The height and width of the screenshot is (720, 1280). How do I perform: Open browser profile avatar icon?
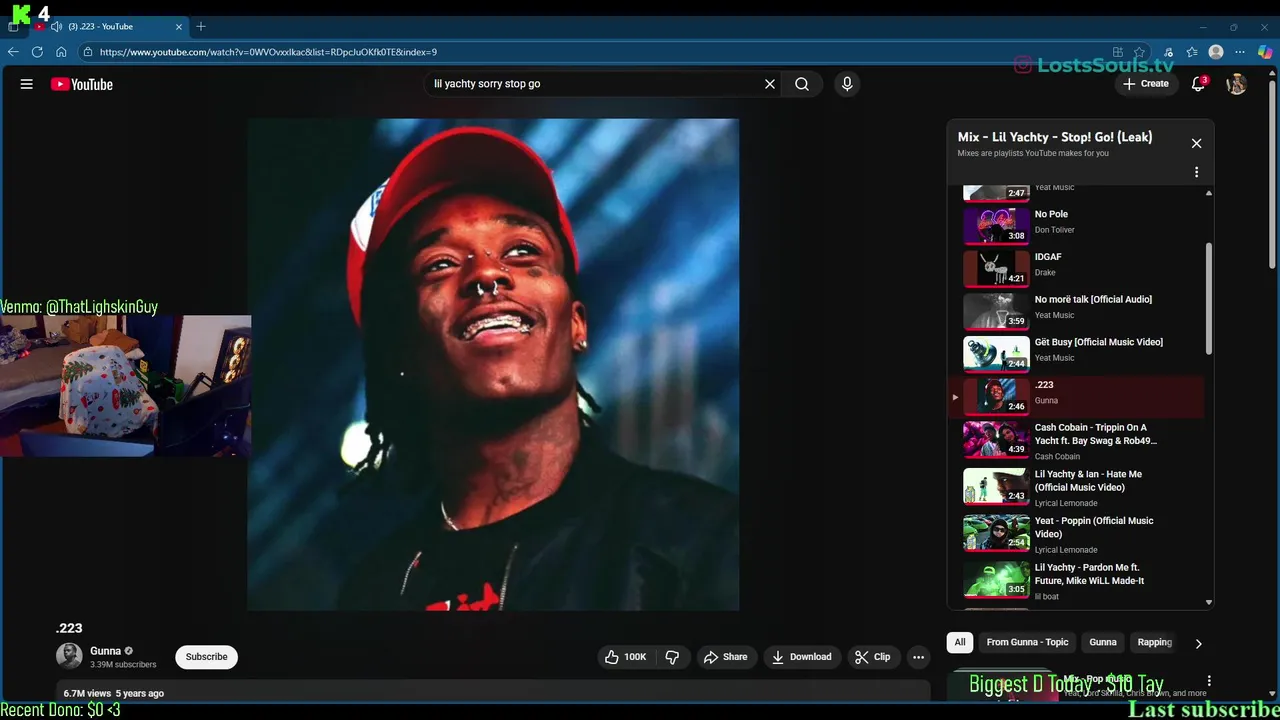1216,52
